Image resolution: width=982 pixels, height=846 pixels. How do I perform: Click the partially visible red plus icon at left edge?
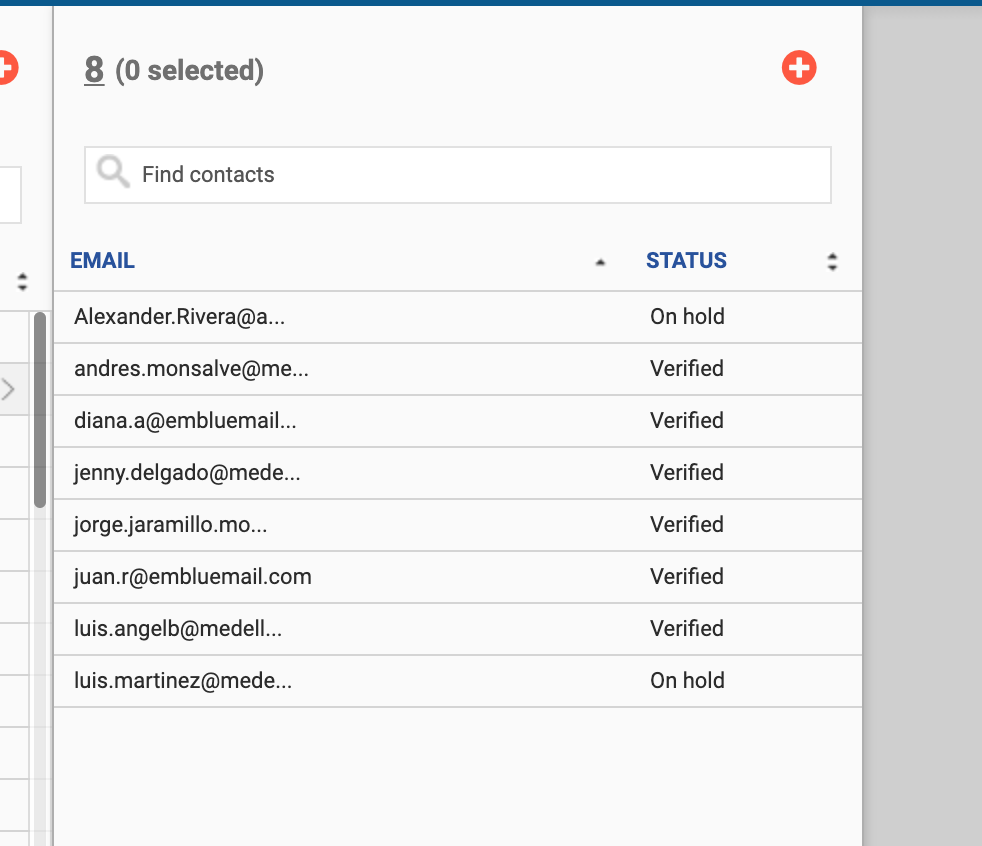tap(6, 68)
